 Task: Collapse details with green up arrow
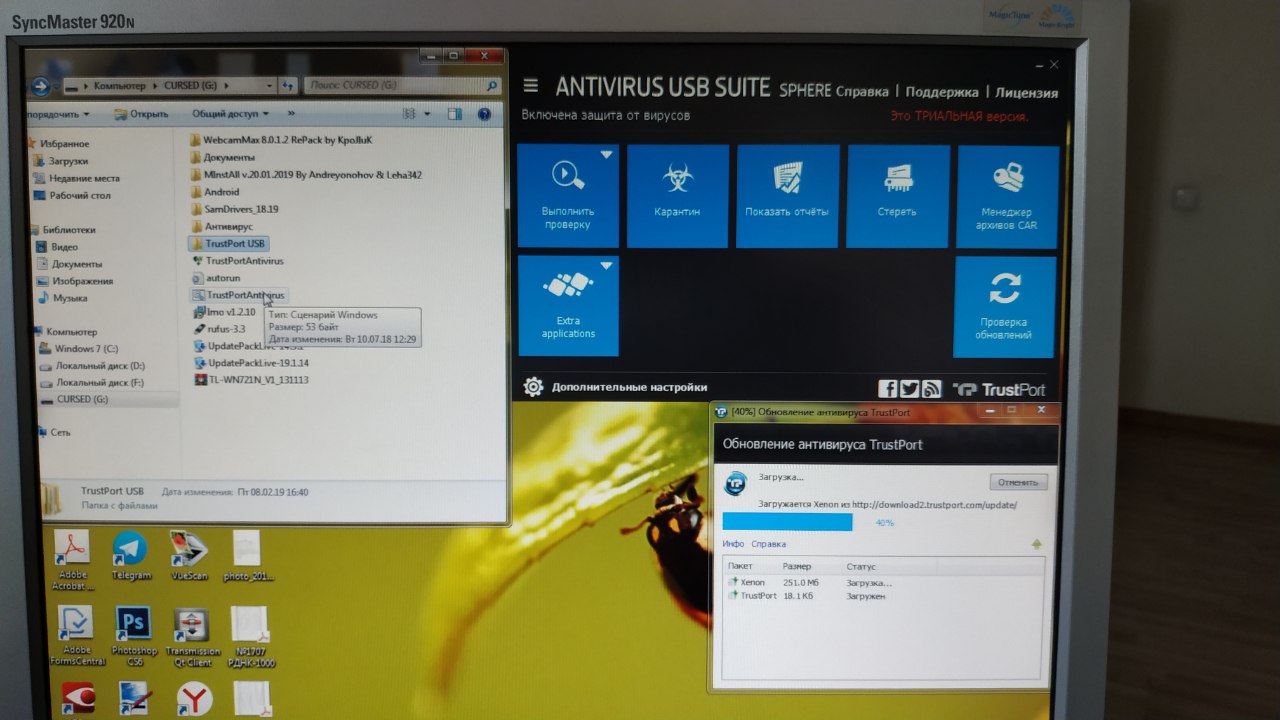[1037, 544]
